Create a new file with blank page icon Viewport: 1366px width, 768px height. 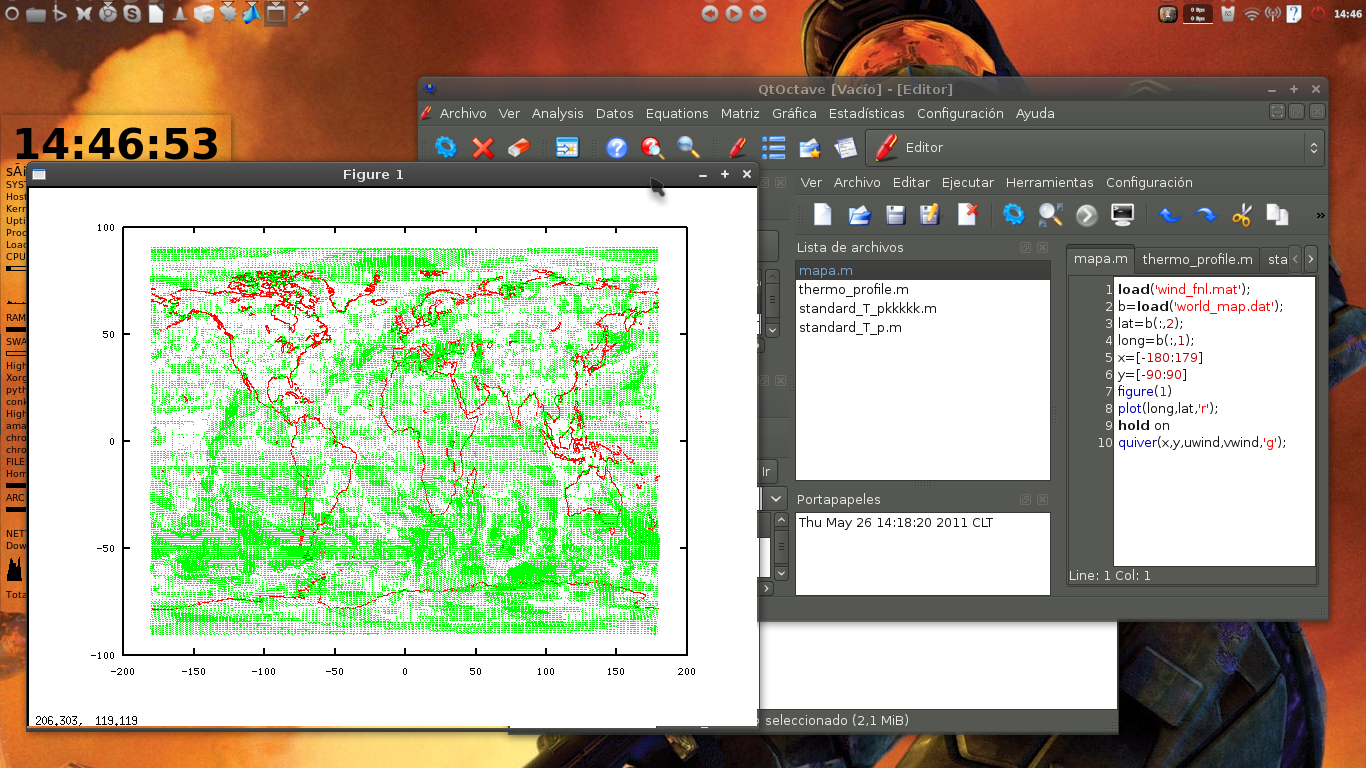click(x=822, y=214)
